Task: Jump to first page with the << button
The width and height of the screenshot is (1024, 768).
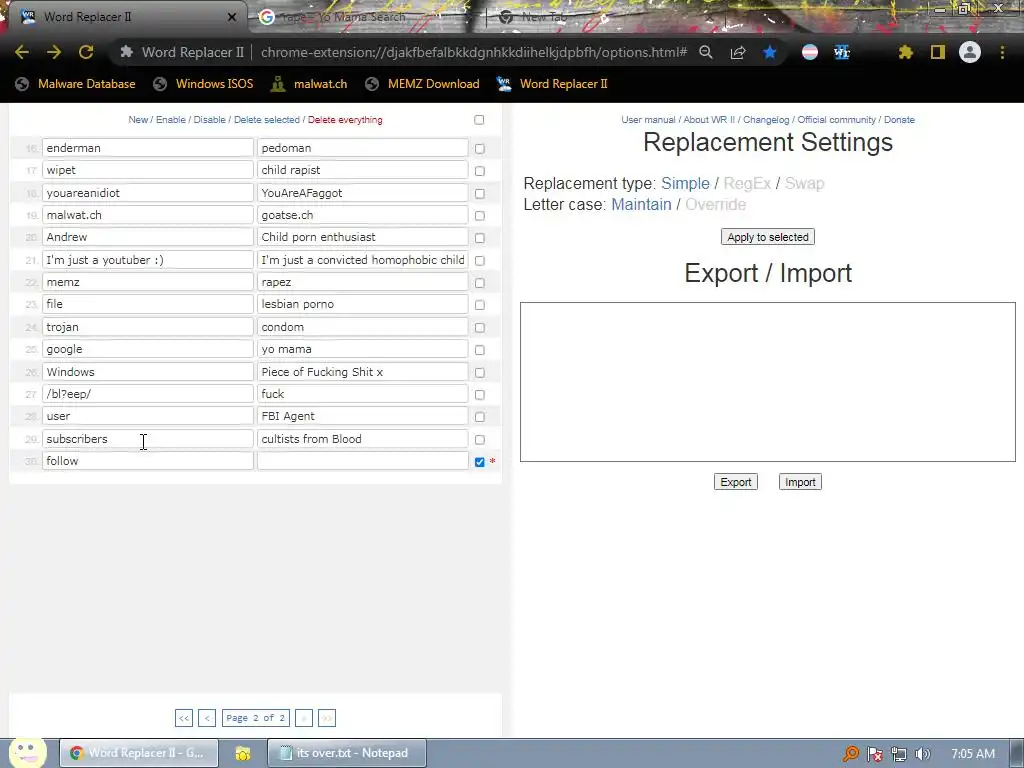Action: coord(184,718)
